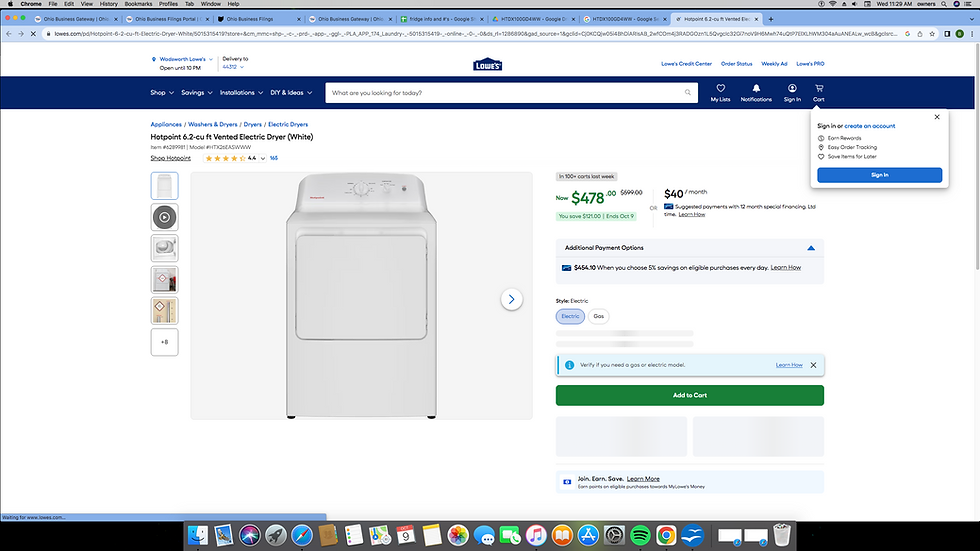
Task: Open Trash in the Dock
Action: point(781,535)
